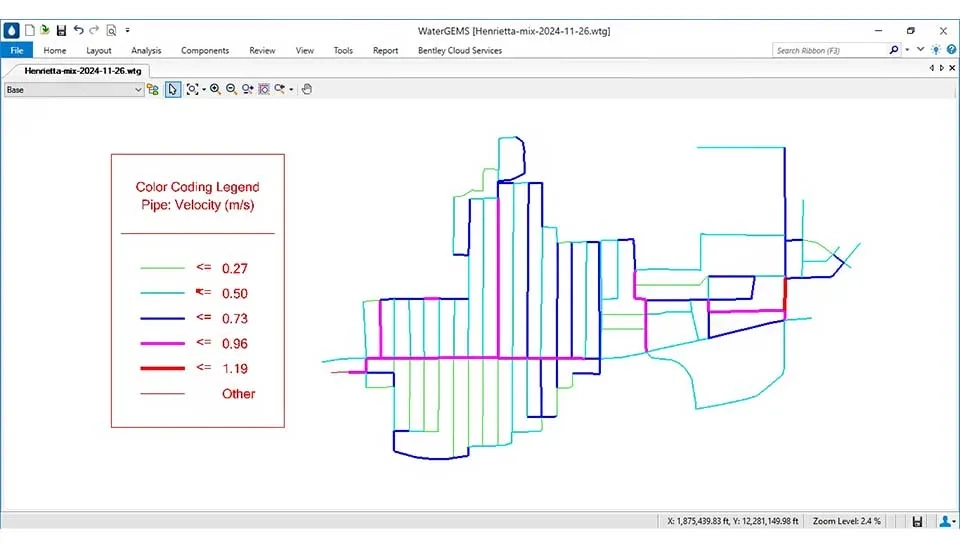960x548 pixels.
Task: Click the Zoom Out magnifier icon
Action: pyautogui.click(x=231, y=89)
